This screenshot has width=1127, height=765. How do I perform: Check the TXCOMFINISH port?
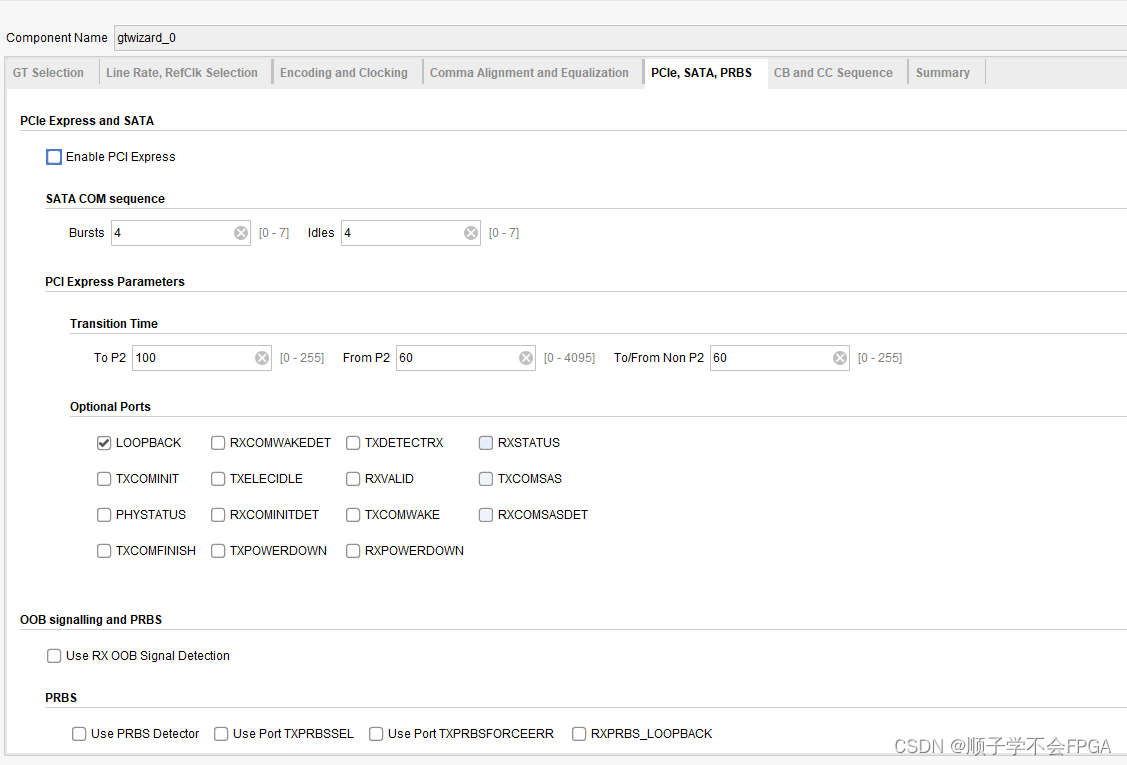104,551
